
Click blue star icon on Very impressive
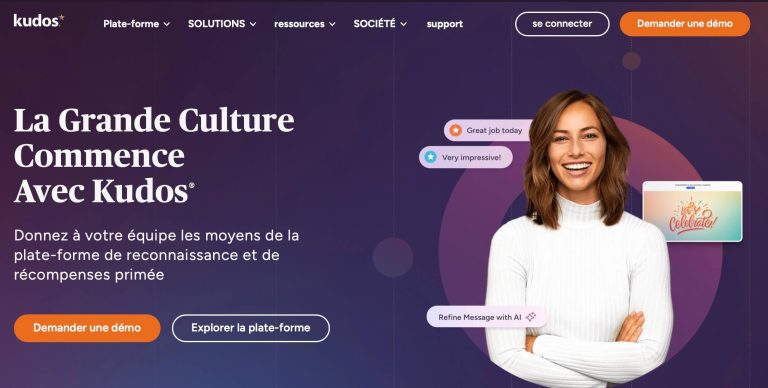[x=431, y=157]
